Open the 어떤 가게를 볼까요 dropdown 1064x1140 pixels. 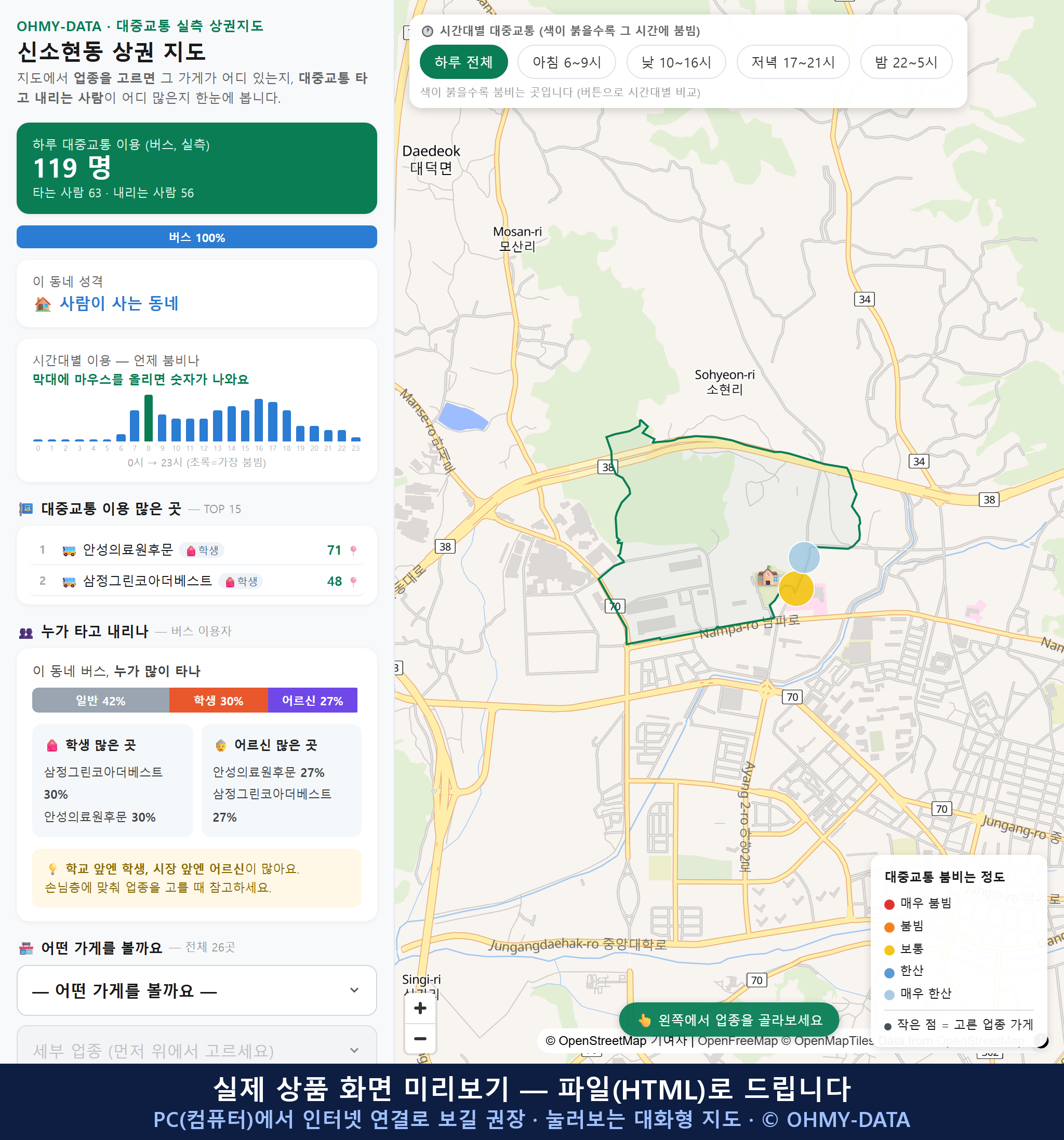tap(197, 990)
